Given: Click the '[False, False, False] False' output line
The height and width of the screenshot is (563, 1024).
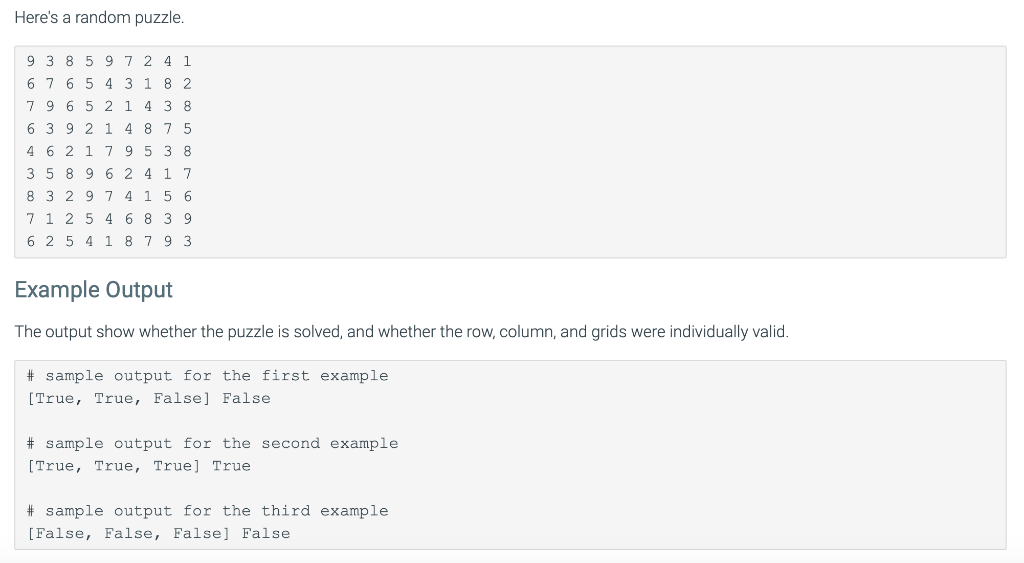Looking at the screenshot, I should coord(158,534).
